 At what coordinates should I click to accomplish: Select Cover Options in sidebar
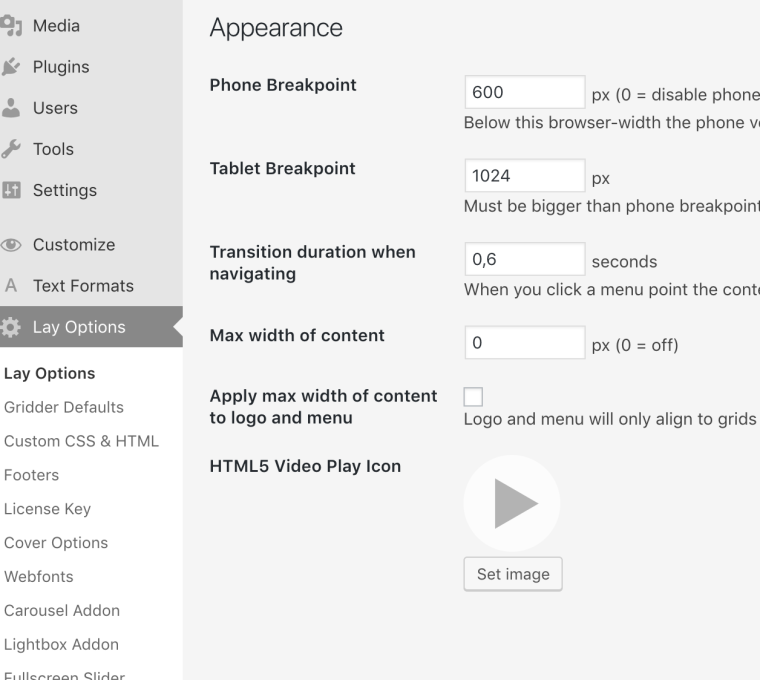[x=56, y=543]
